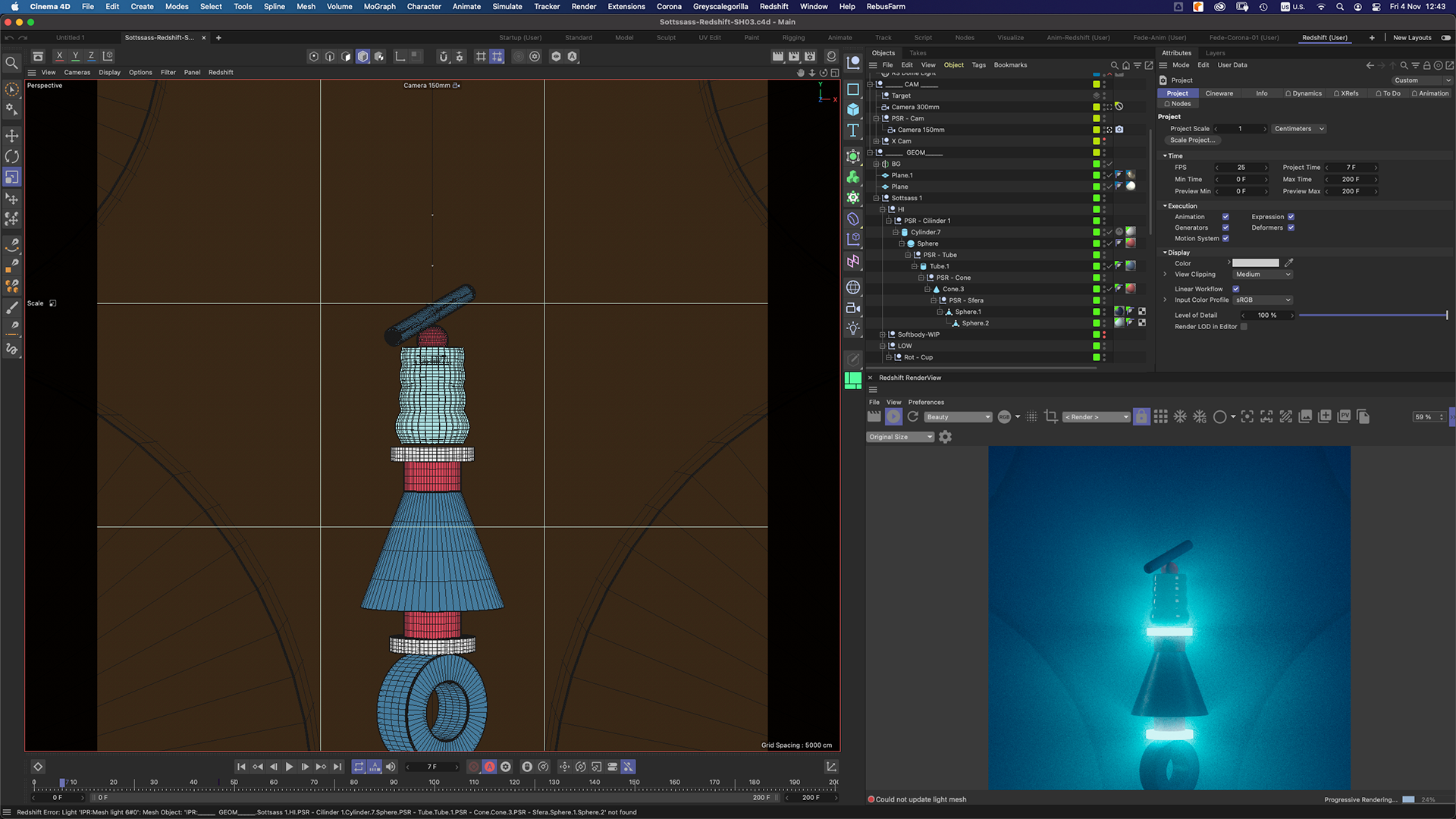Open the View Clipping Medium dropdown
The height and width of the screenshot is (819, 1456).
(1262, 275)
